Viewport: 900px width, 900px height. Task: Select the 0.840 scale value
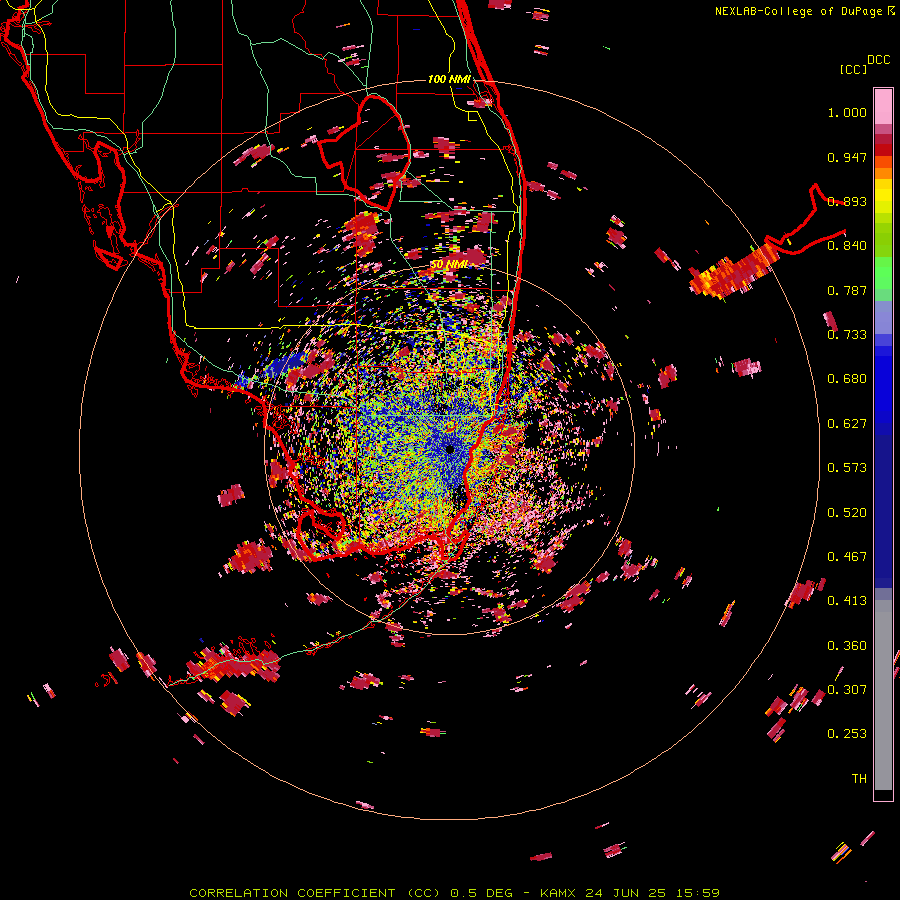point(847,246)
